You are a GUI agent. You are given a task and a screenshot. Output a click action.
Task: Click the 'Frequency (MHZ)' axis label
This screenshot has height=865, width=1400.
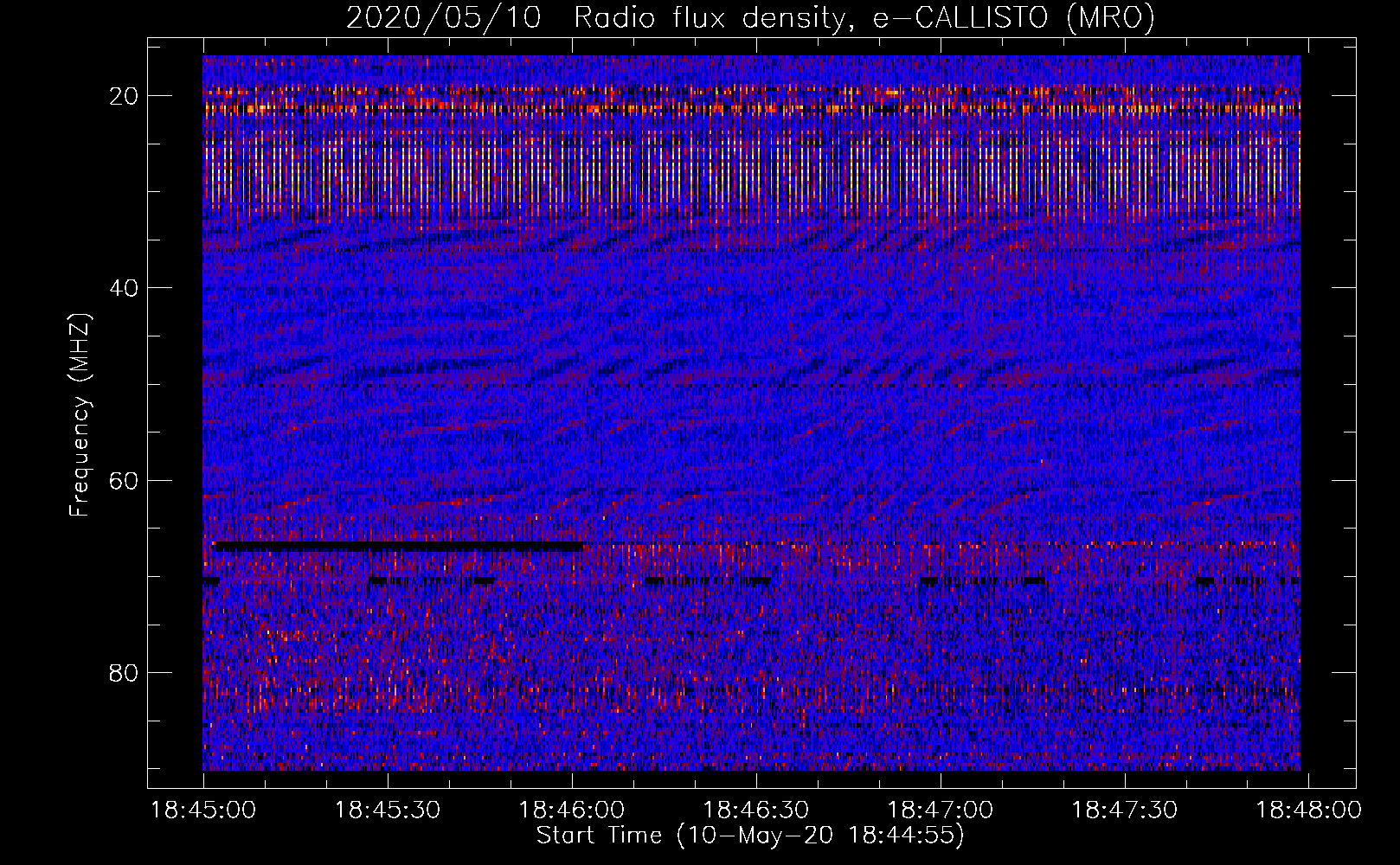[80, 415]
